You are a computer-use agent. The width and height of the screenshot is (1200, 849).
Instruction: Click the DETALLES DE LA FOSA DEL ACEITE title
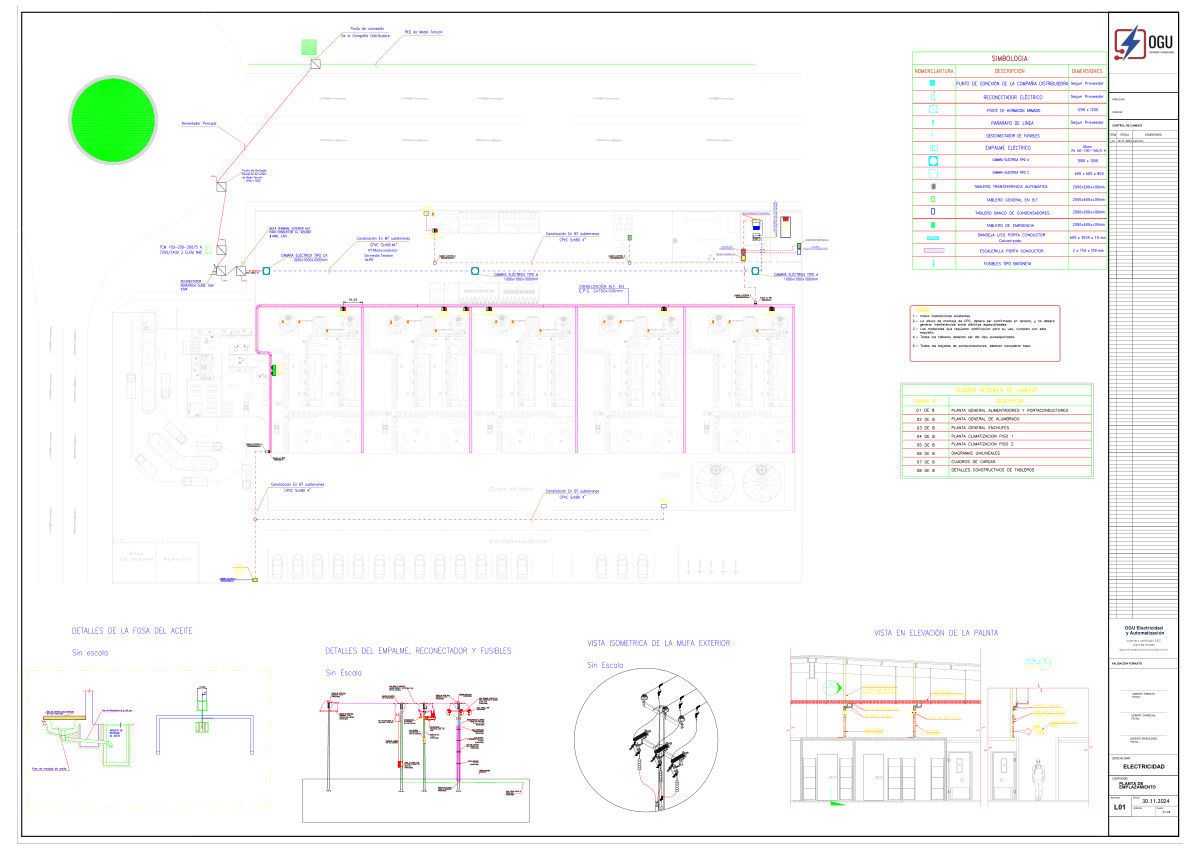coord(132,632)
